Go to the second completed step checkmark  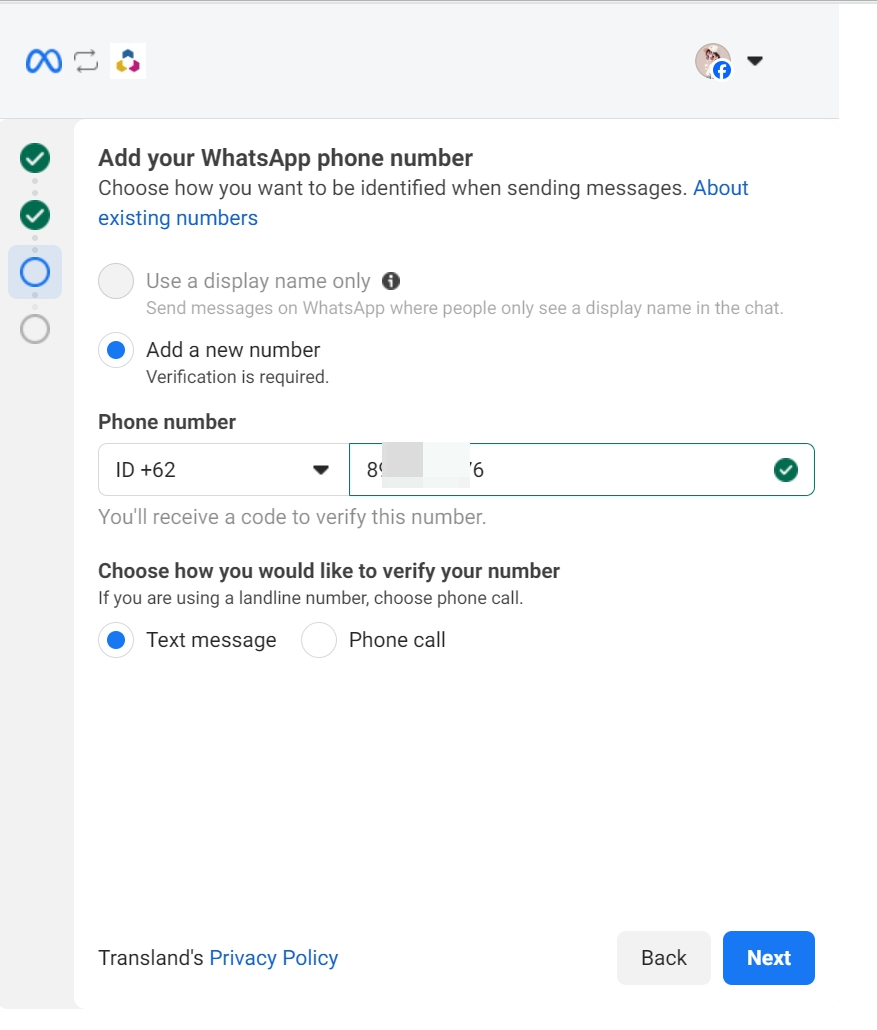coord(35,215)
